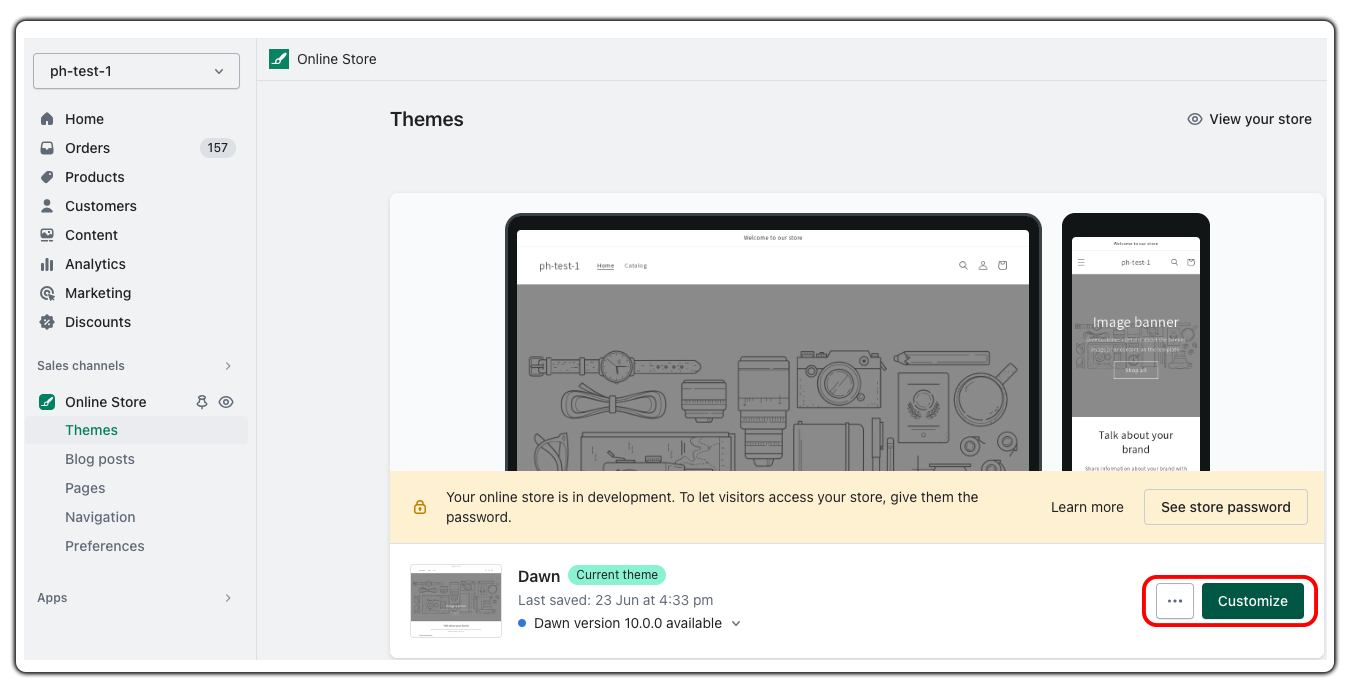
Task: Click the Discounts badge icon
Action: (47, 322)
